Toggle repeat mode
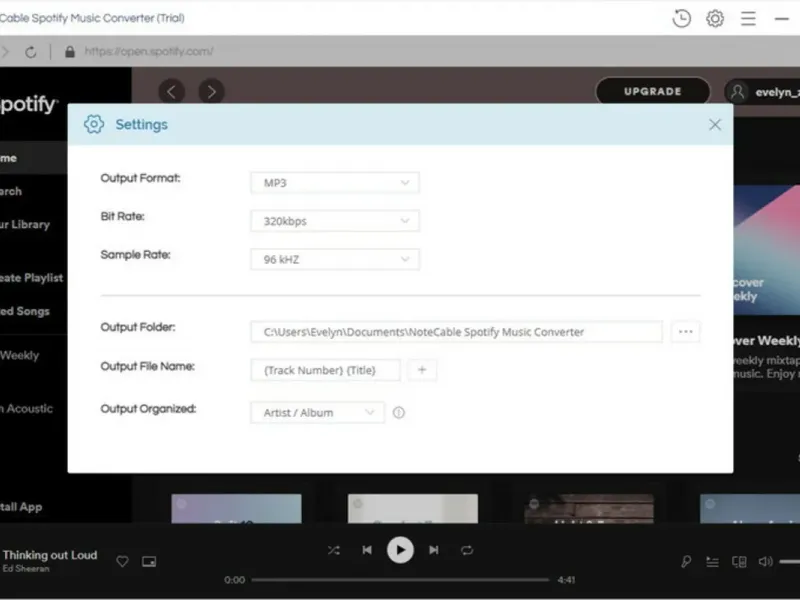The image size is (800, 600). (467, 550)
